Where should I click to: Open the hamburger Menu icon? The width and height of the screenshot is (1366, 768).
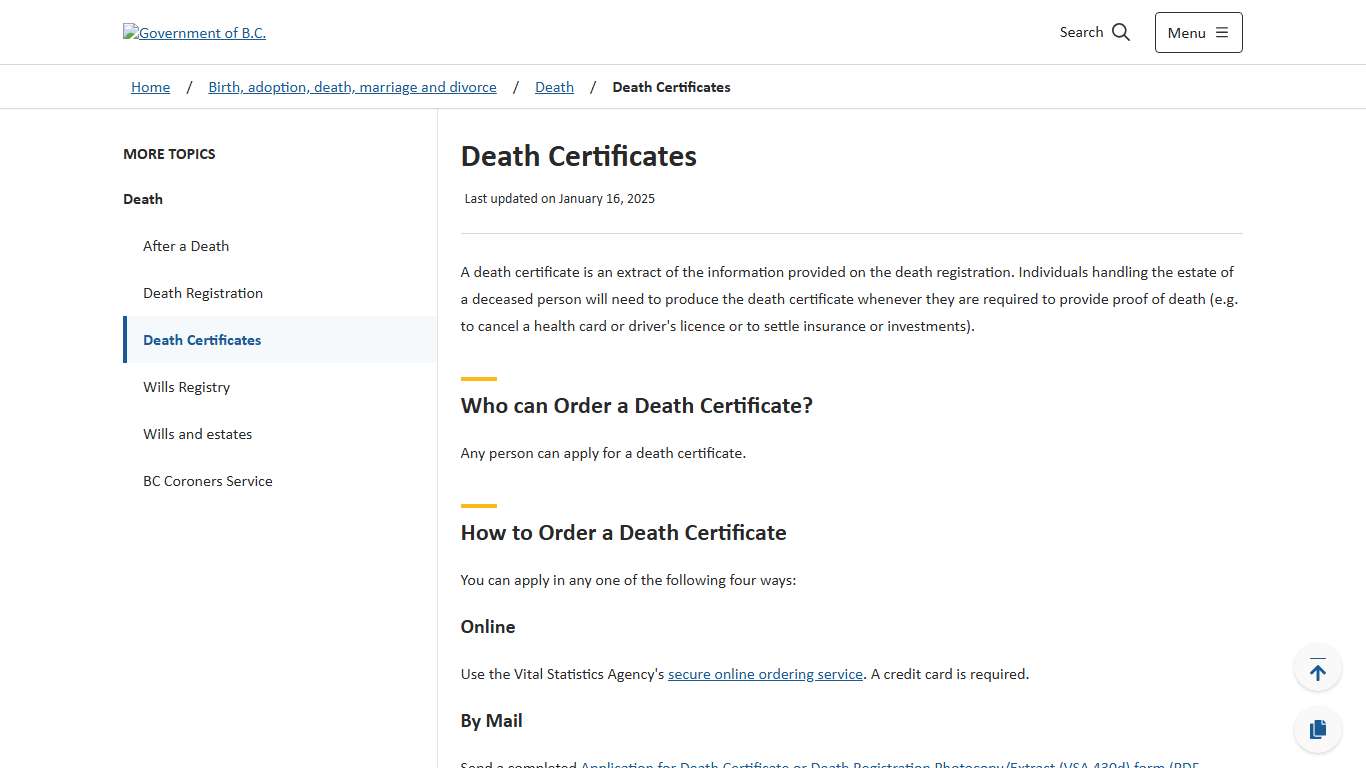[1221, 32]
